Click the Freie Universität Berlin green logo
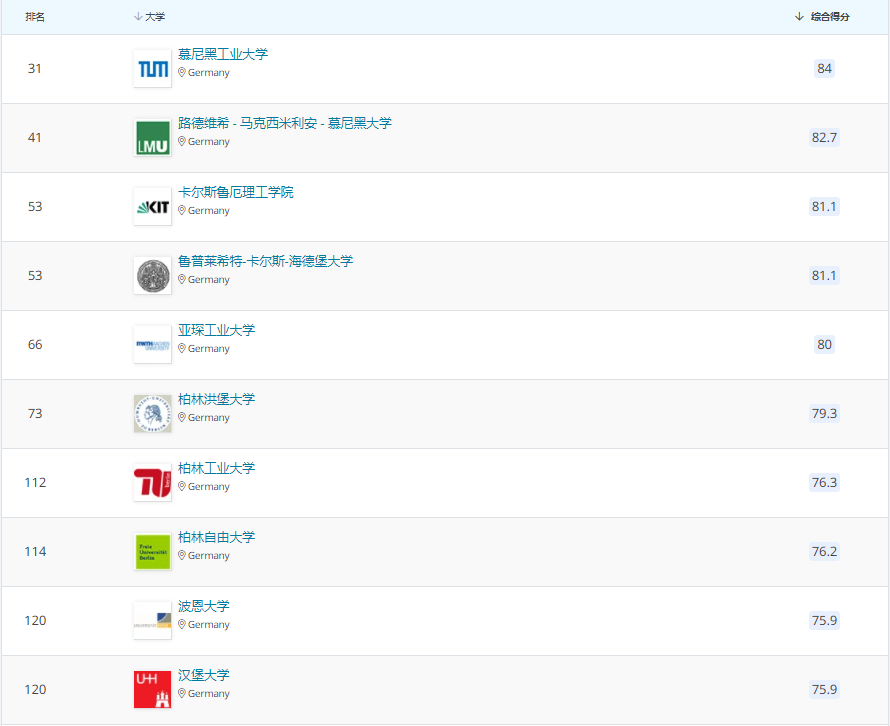This screenshot has height=726, width=890. click(x=152, y=552)
